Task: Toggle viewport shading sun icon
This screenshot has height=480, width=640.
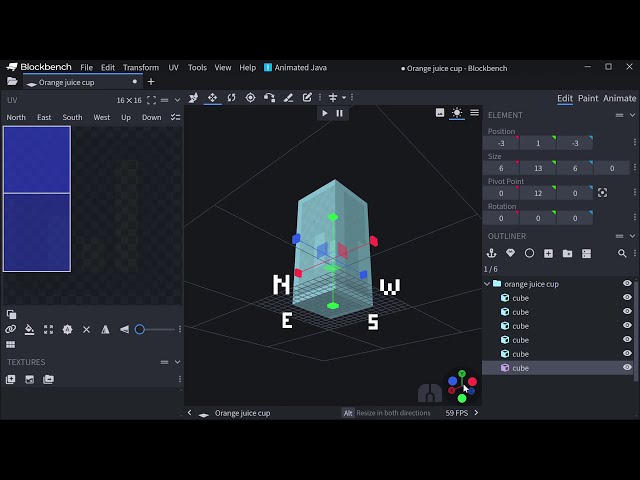Action: (457, 113)
